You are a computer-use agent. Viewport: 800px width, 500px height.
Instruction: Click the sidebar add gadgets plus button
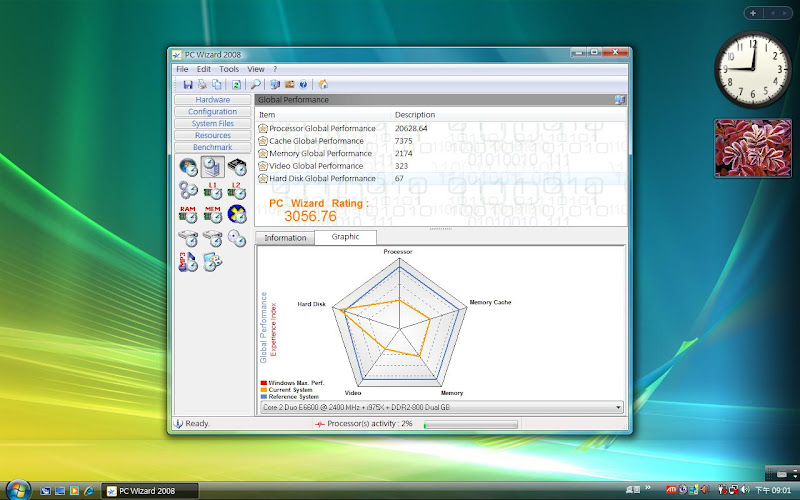[753, 13]
